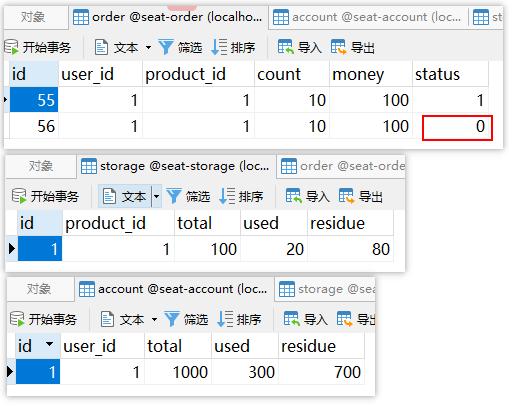
Task: Click money cell 100 of order 56
Action: (371, 126)
